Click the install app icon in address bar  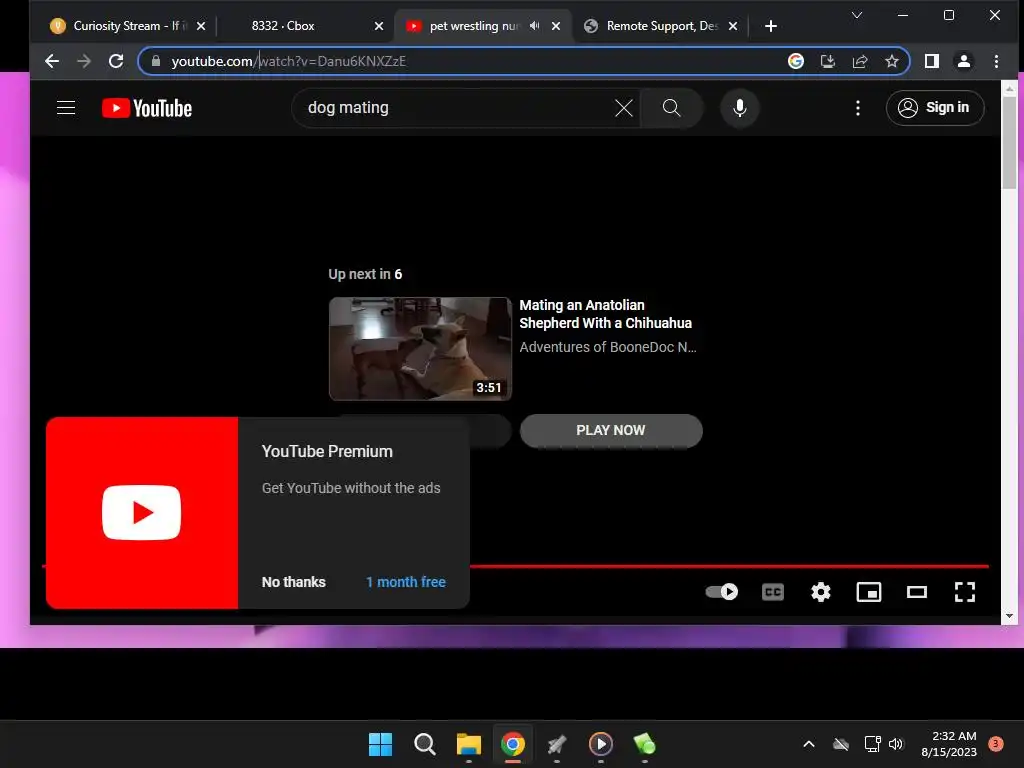(x=827, y=61)
